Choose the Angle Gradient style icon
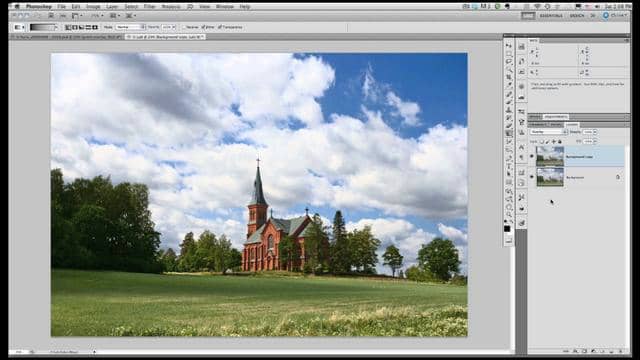 (81, 27)
